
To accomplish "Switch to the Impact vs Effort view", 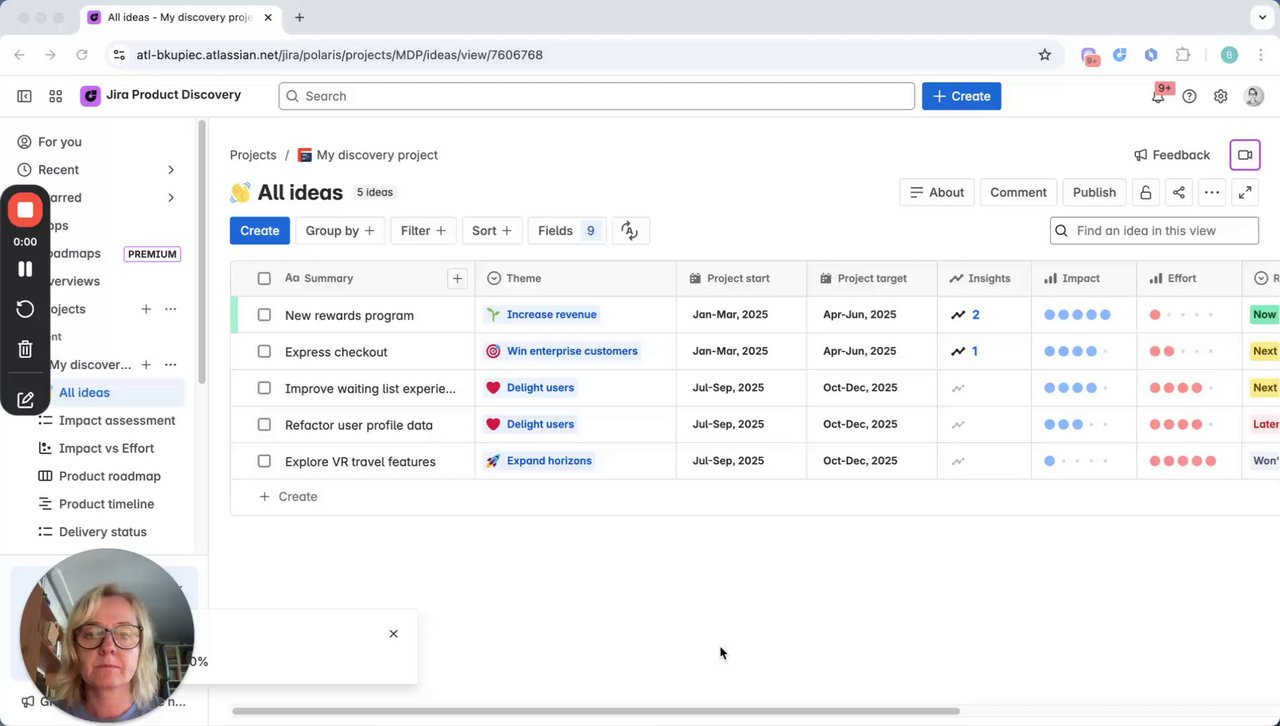I will (106, 448).
